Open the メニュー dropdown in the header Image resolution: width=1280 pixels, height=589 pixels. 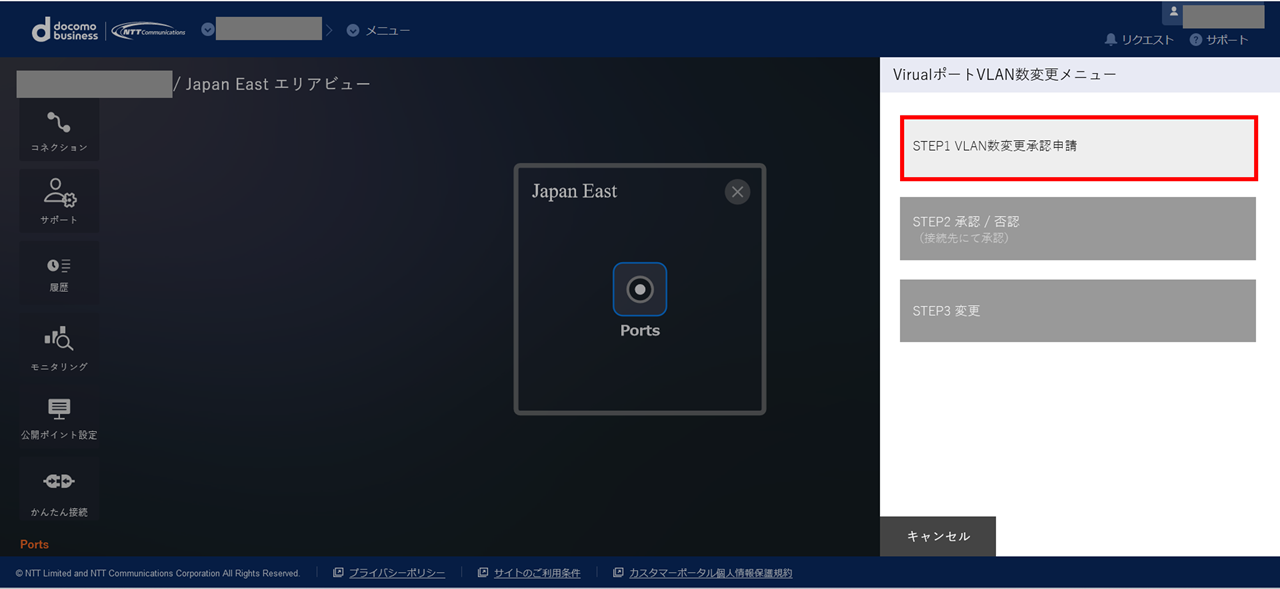point(378,30)
